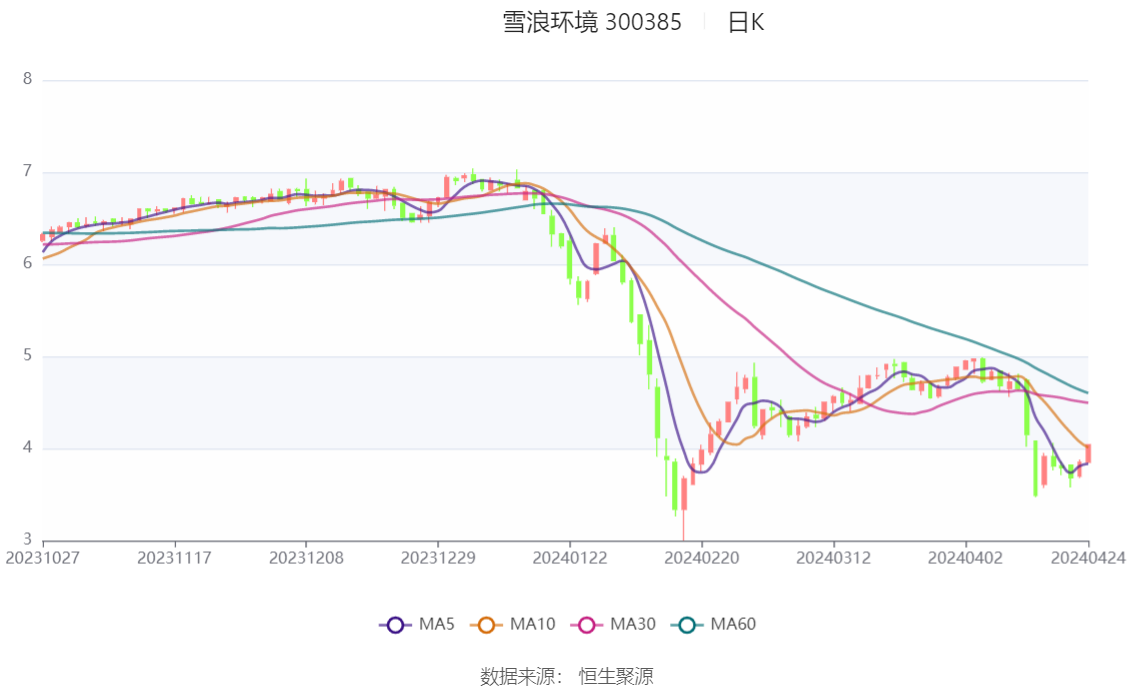Click the y-axis value label 3
The image size is (1134, 689).
27,539
